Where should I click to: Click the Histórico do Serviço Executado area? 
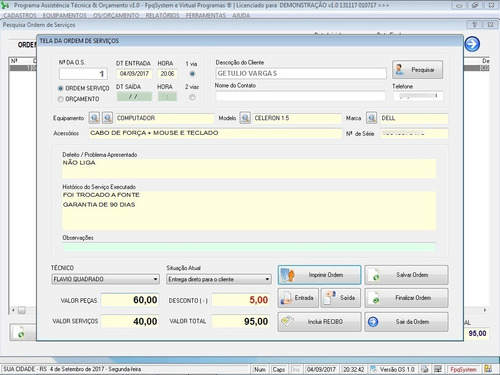pos(249,211)
